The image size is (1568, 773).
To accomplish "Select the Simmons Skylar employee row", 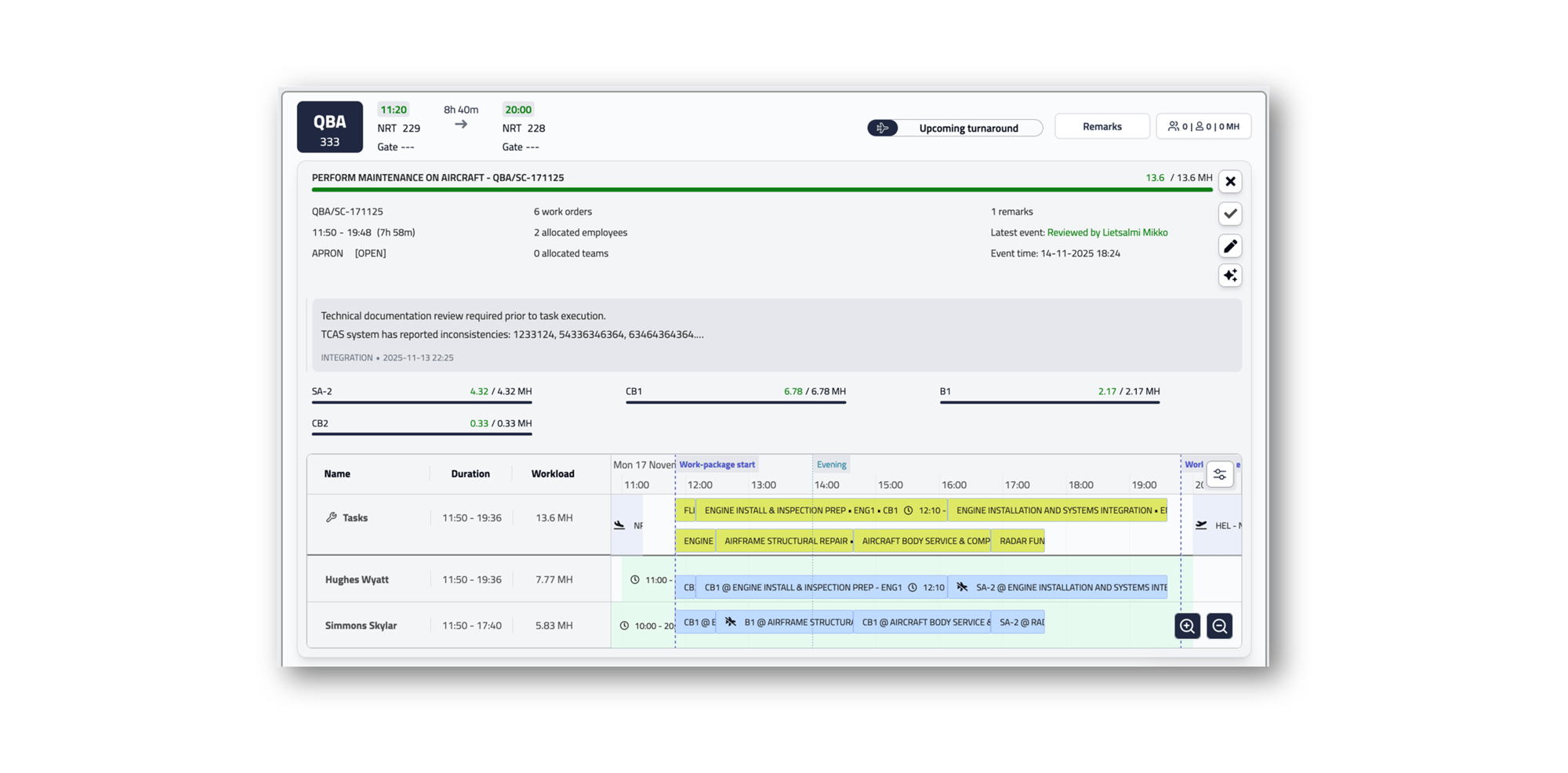I will [361, 626].
